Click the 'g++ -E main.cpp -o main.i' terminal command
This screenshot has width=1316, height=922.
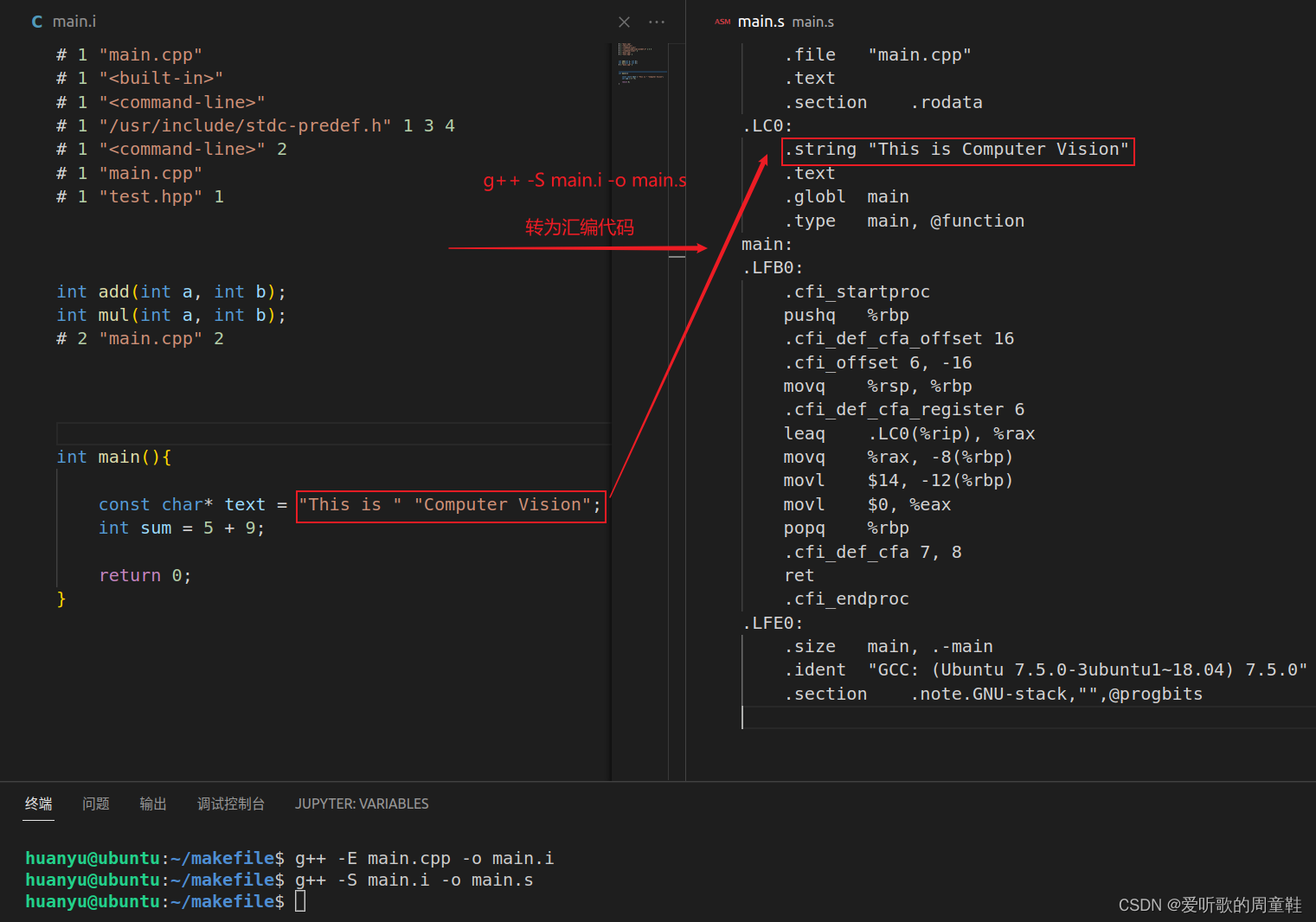[424, 858]
